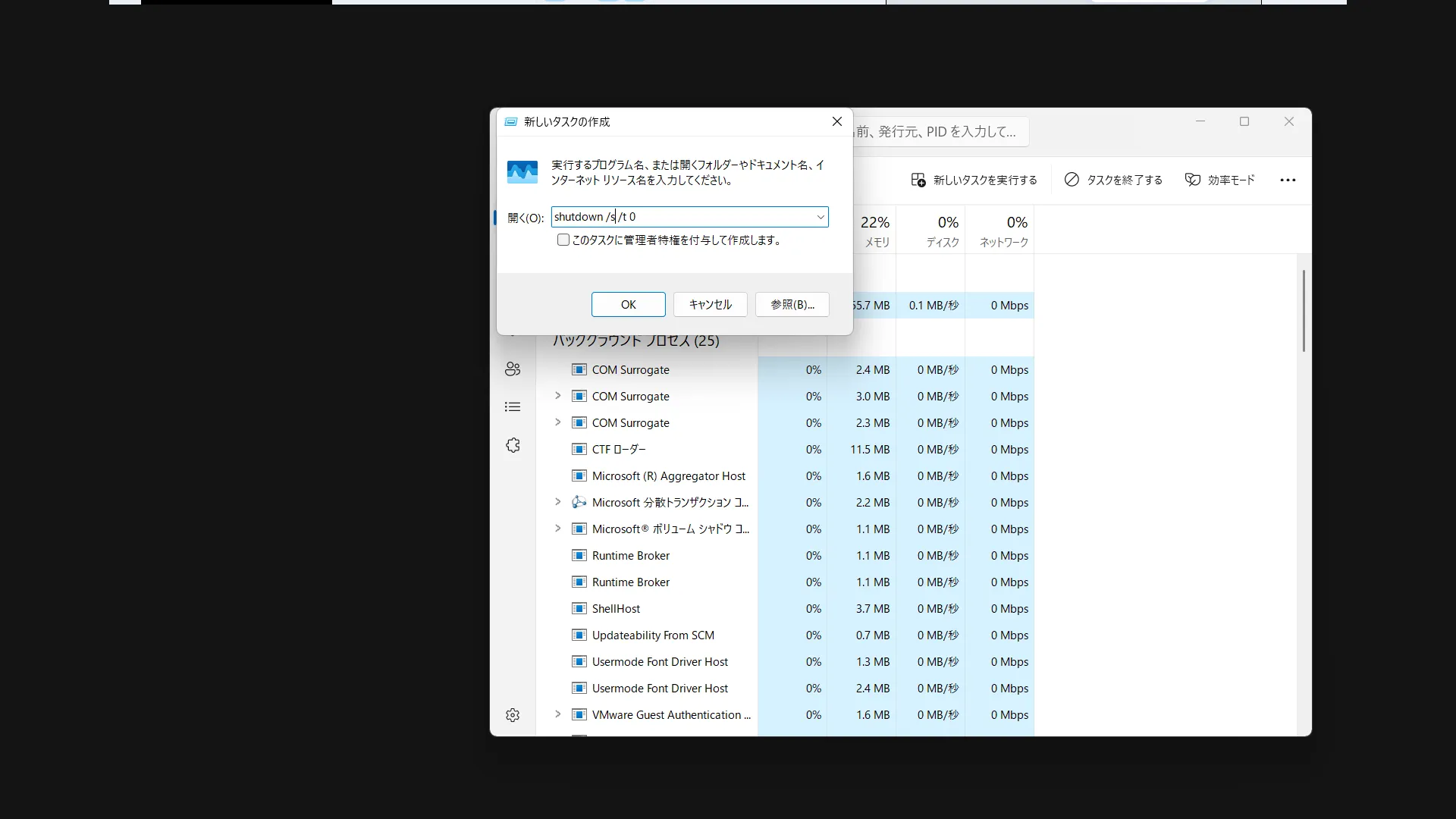Check the create with administrator privileges checkbox
Image resolution: width=1456 pixels, height=819 pixels.
pyautogui.click(x=563, y=240)
